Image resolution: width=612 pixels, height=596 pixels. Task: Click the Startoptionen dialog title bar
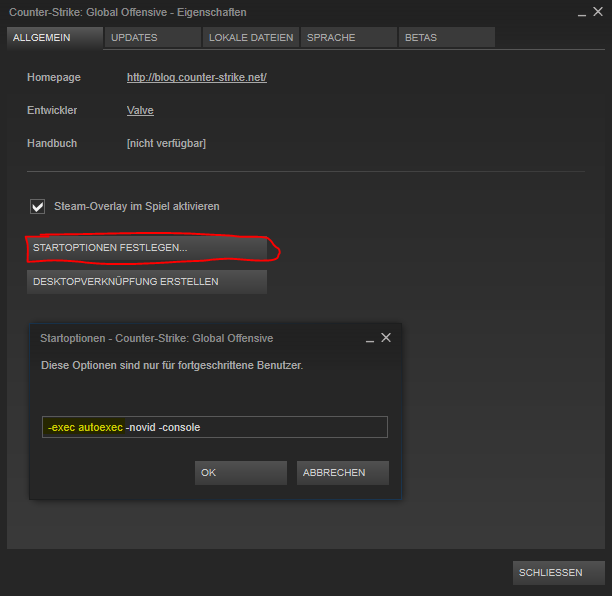[x=157, y=338]
